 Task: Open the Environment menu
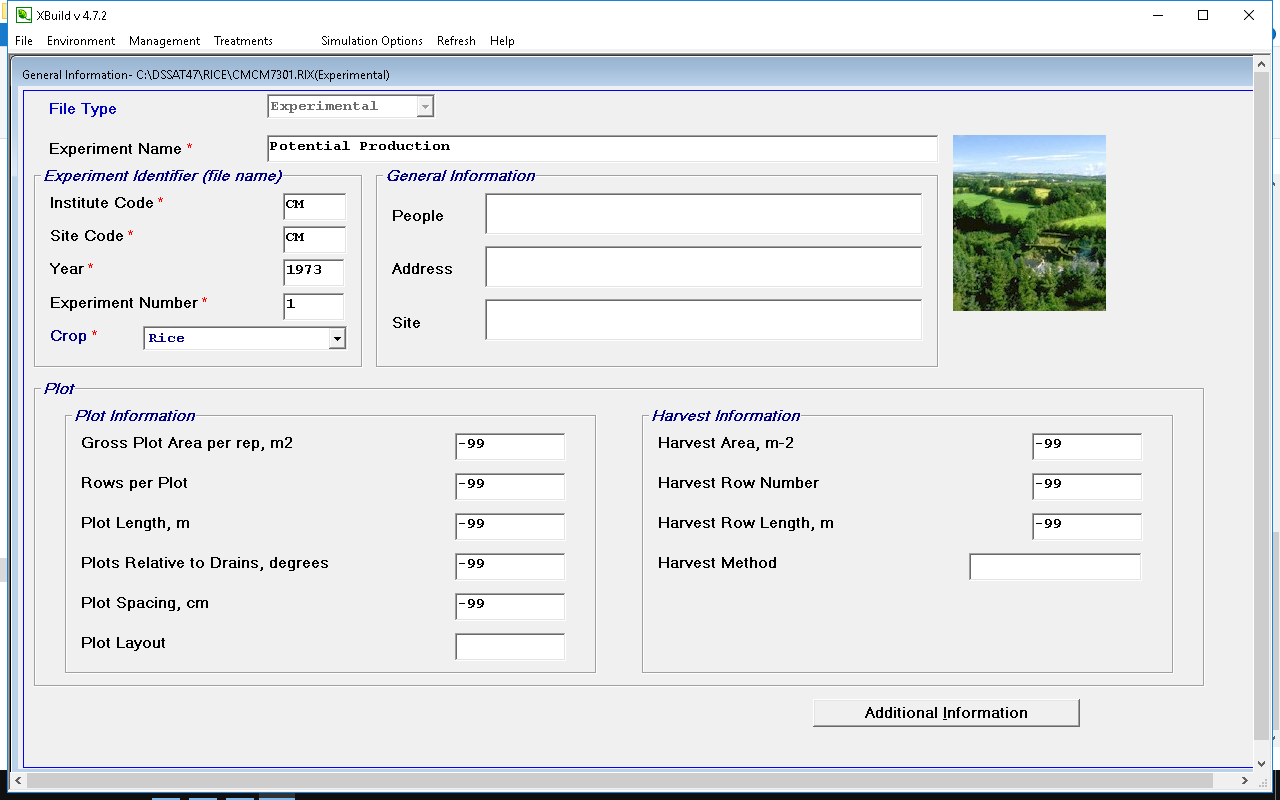tap(81, 41)
